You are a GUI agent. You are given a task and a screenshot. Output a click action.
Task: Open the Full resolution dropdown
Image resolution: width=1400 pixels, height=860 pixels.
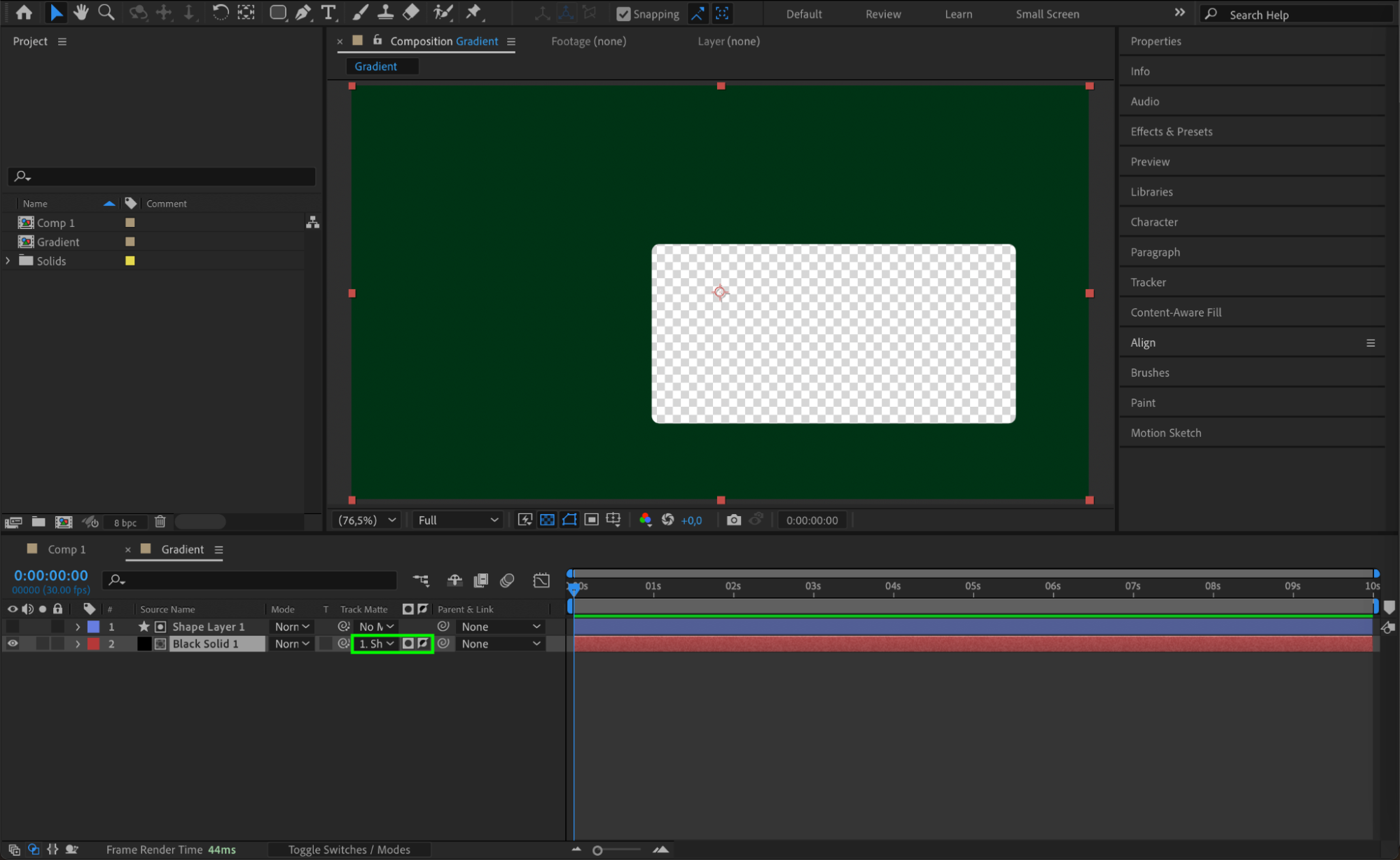click(457, 520)
